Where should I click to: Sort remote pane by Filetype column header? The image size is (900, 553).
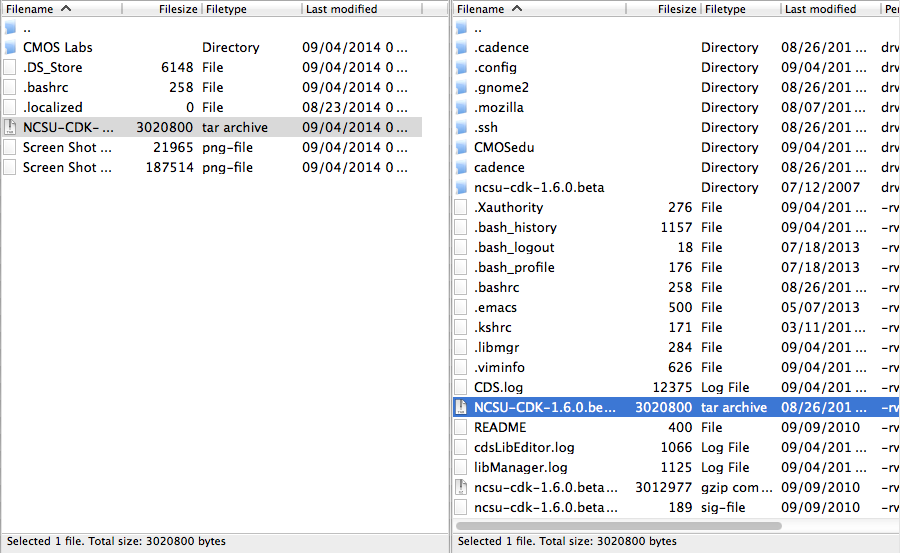pos(741,9)
